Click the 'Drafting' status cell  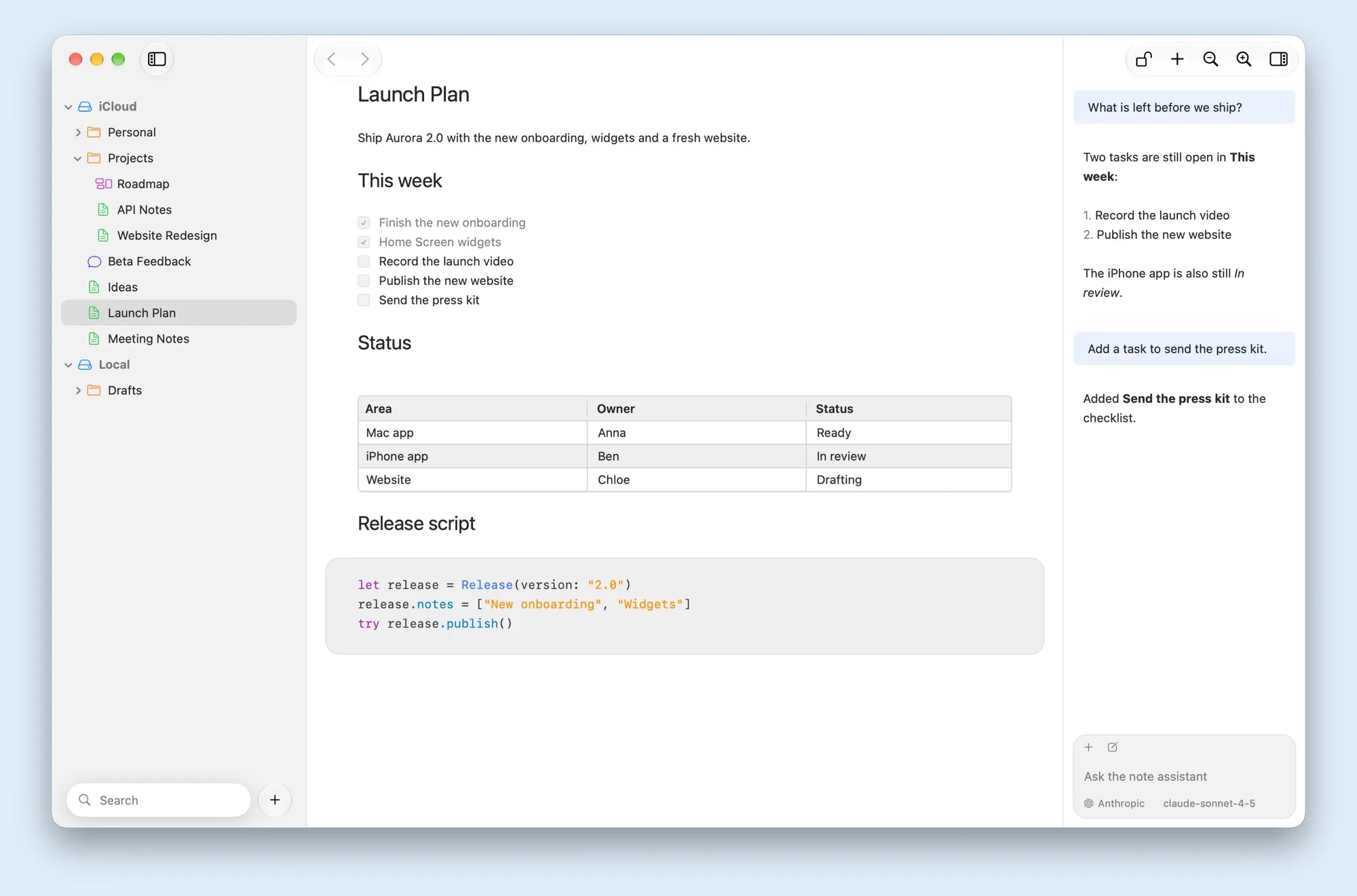pyautogui.click(x=909, y=480)
